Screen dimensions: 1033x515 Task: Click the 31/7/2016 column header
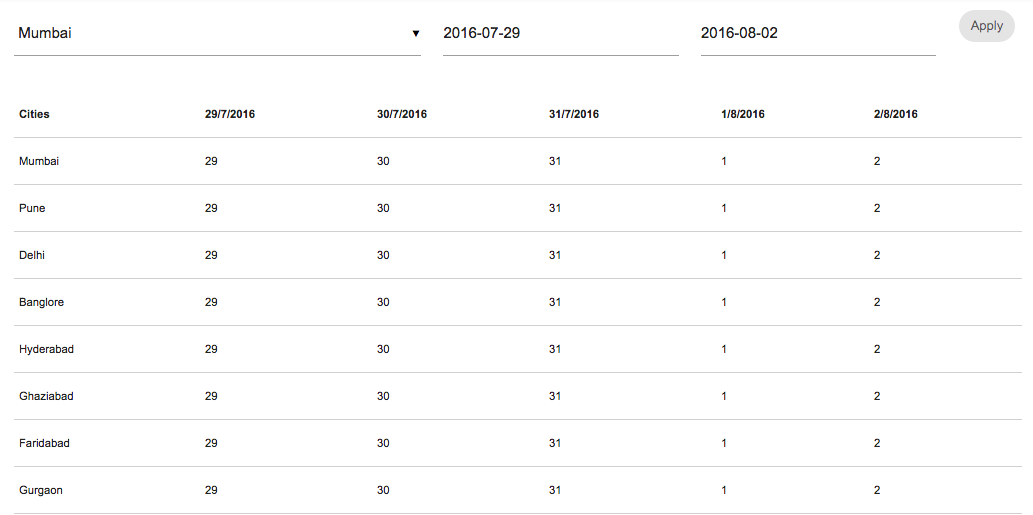coord(574,114)
